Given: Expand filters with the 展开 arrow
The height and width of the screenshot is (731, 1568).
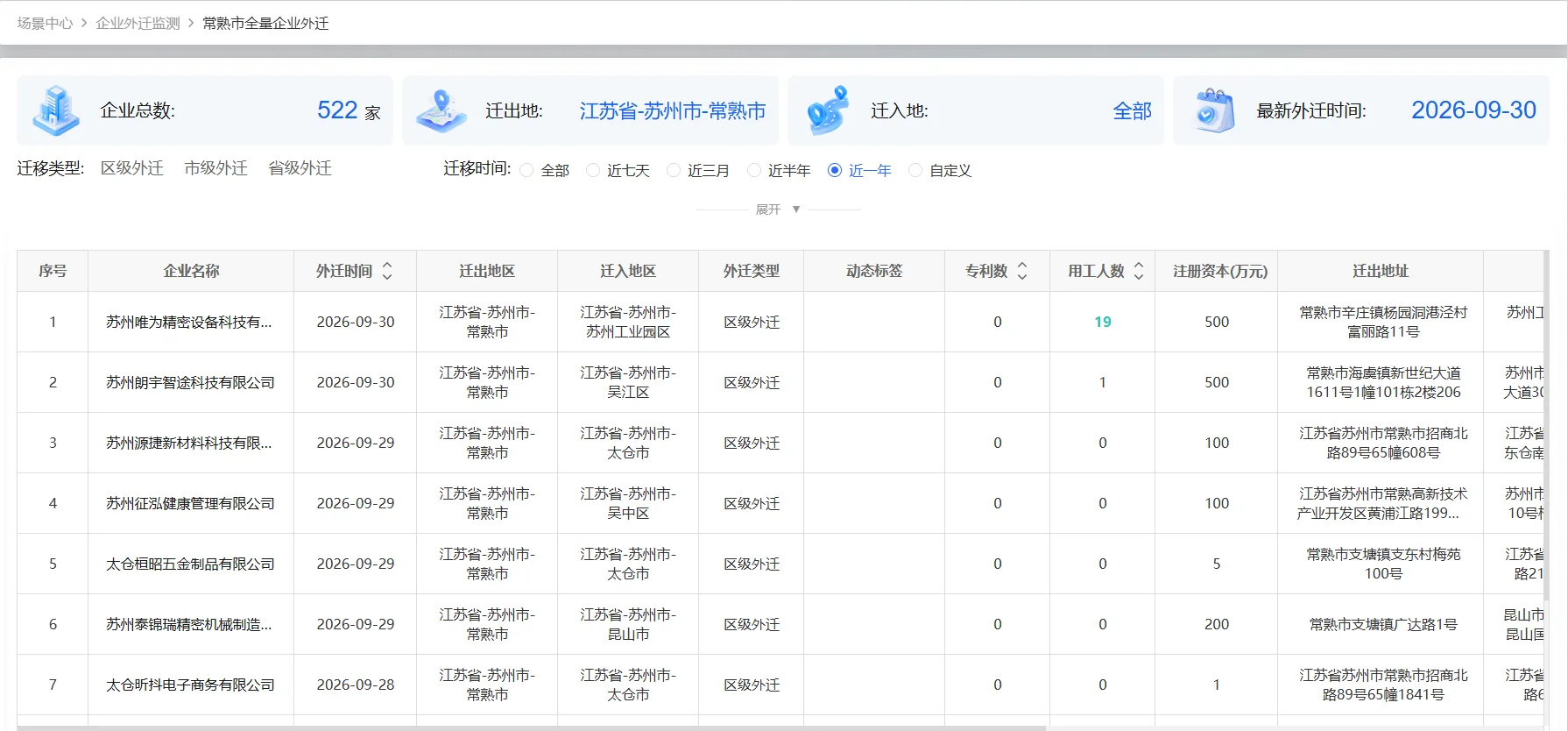Looking at the screenshot, I should click(x=796, y=209).
